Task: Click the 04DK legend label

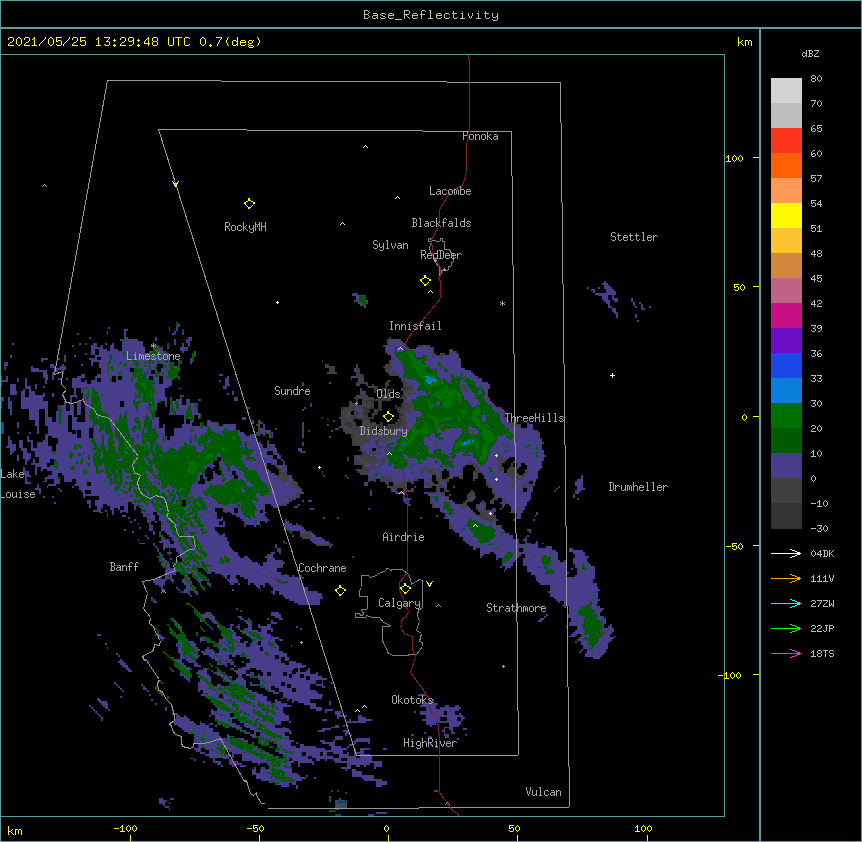Action: point(822,553)
